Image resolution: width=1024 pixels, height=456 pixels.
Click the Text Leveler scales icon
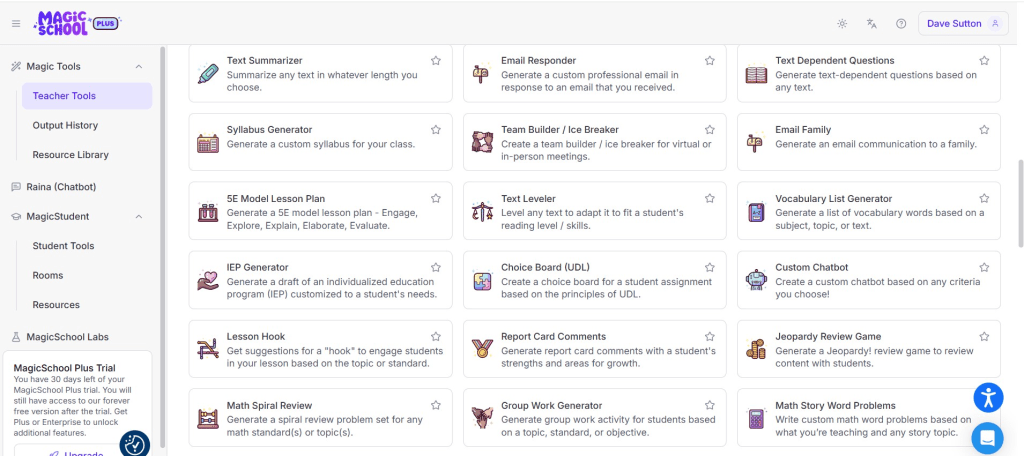[482, 211]
